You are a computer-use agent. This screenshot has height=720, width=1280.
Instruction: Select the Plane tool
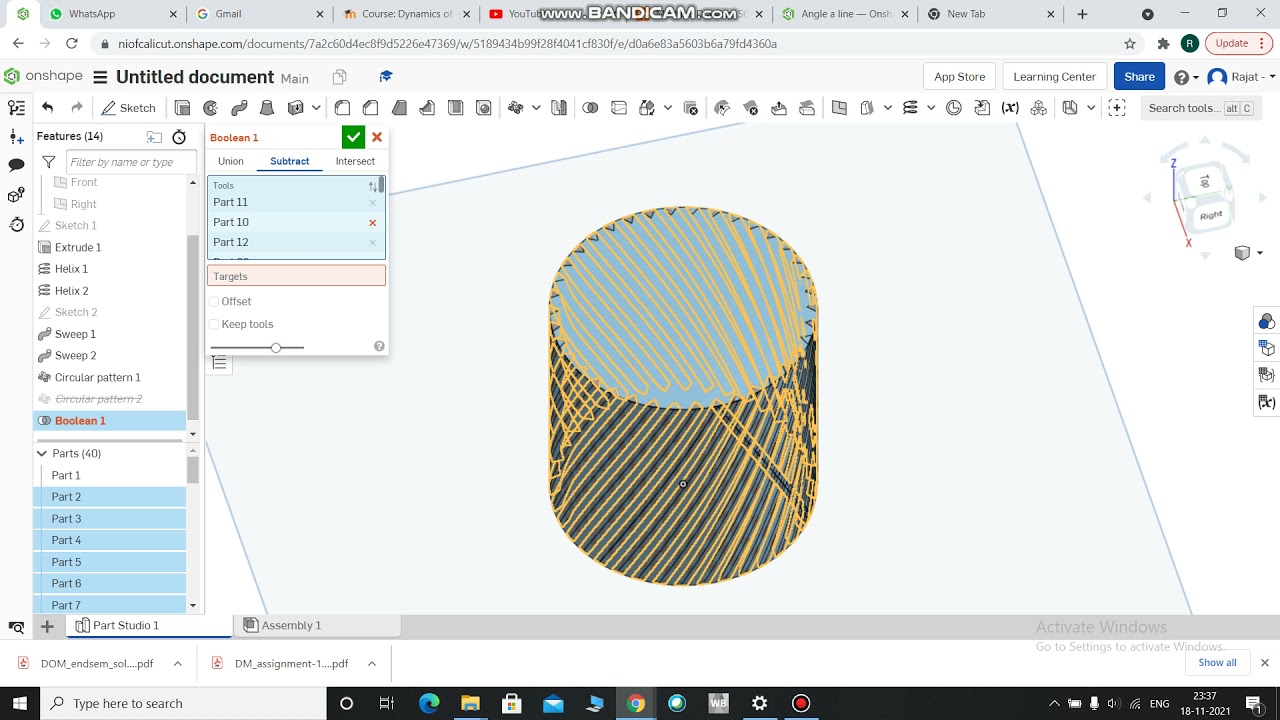tap(839, 108)
